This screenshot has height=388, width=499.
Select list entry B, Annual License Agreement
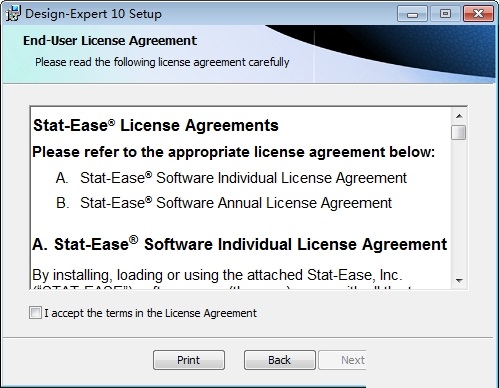click(x=224, y=203)
